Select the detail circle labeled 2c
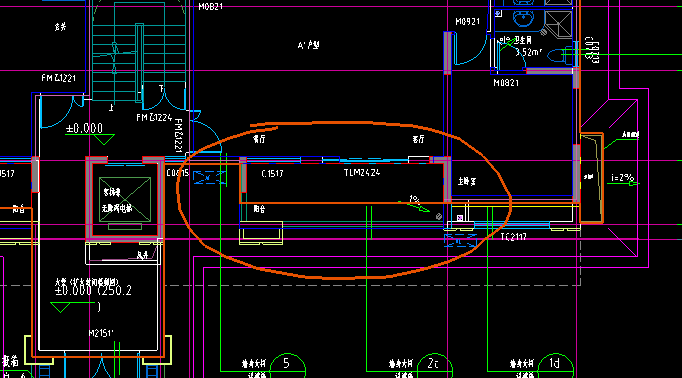Screen dimensions: 682x378 pos(435,365)
